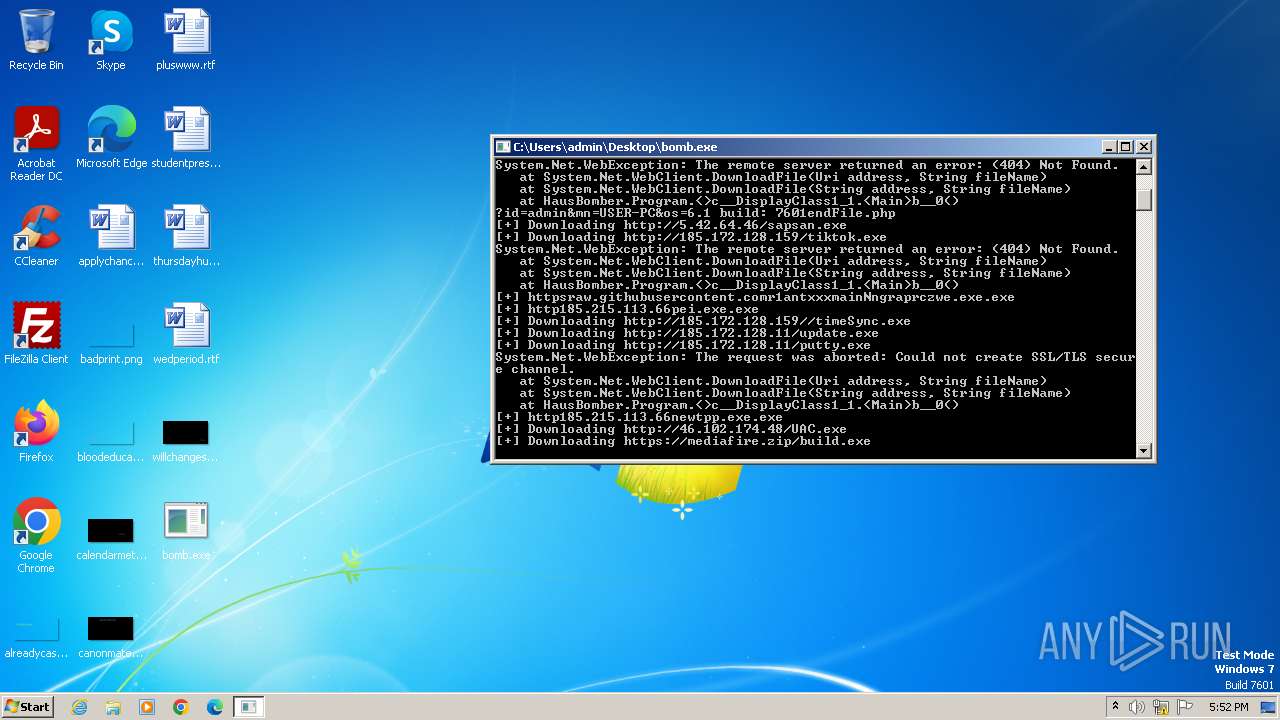Viewport: 1280px width, 720px height.
Task: Click the githubusercontent line in console
Action: 755,297
